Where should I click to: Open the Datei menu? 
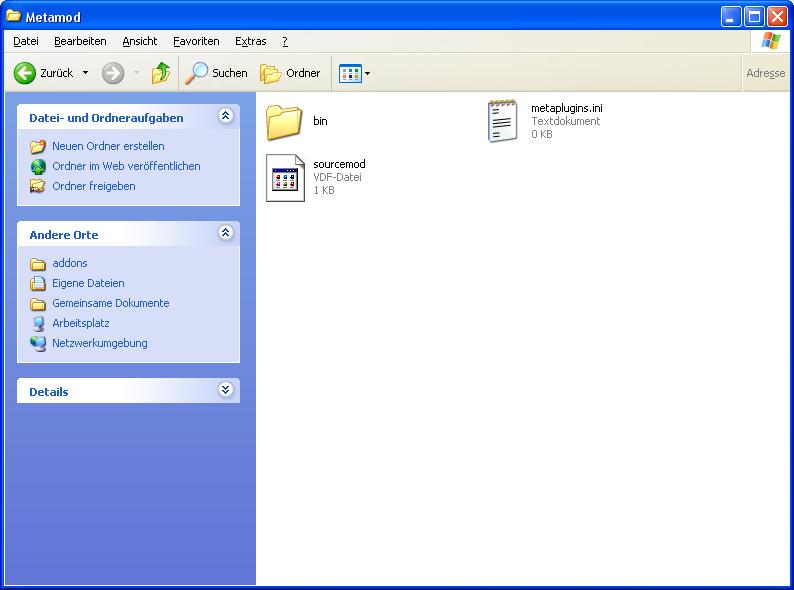[x=26, y=42]
